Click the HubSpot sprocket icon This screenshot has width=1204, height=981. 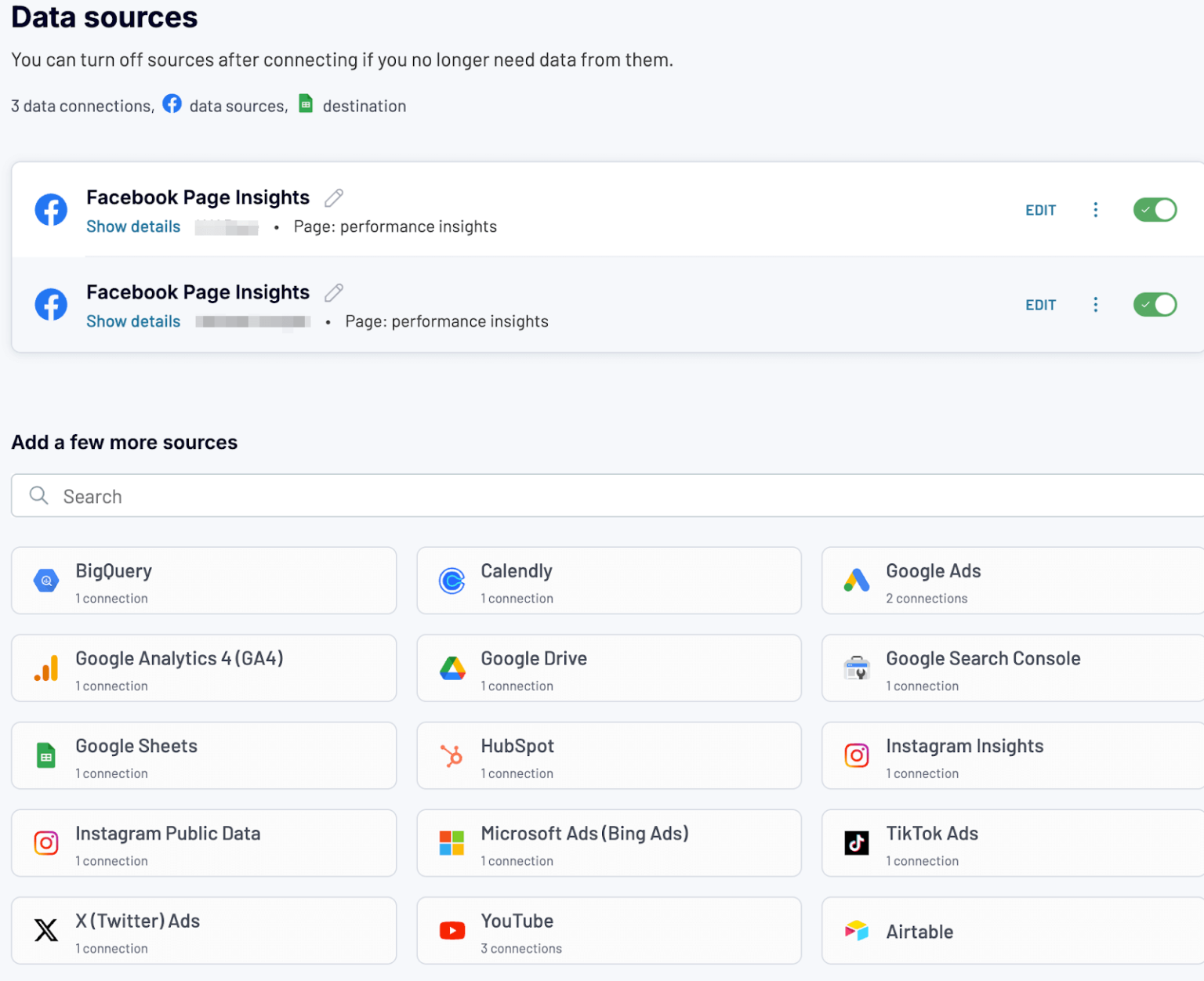click(451, 755)
